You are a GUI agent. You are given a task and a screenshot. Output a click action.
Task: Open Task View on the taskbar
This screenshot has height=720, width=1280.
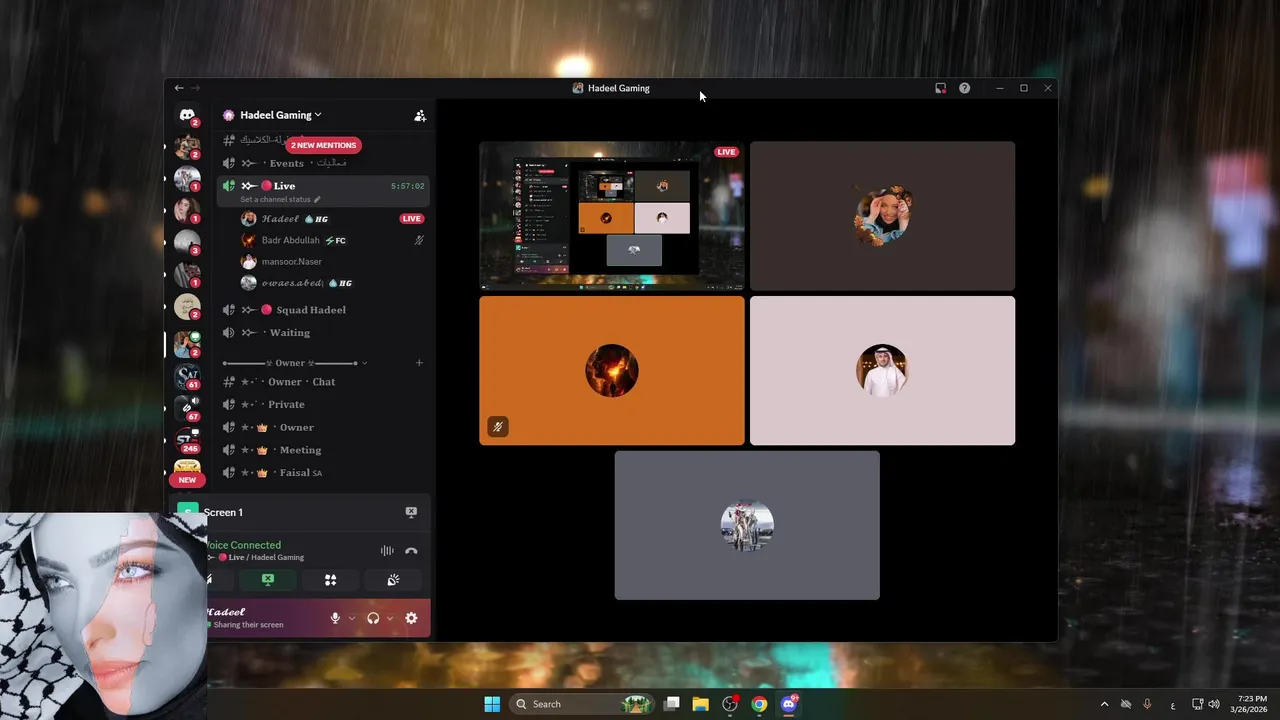(x=672, y=704)
